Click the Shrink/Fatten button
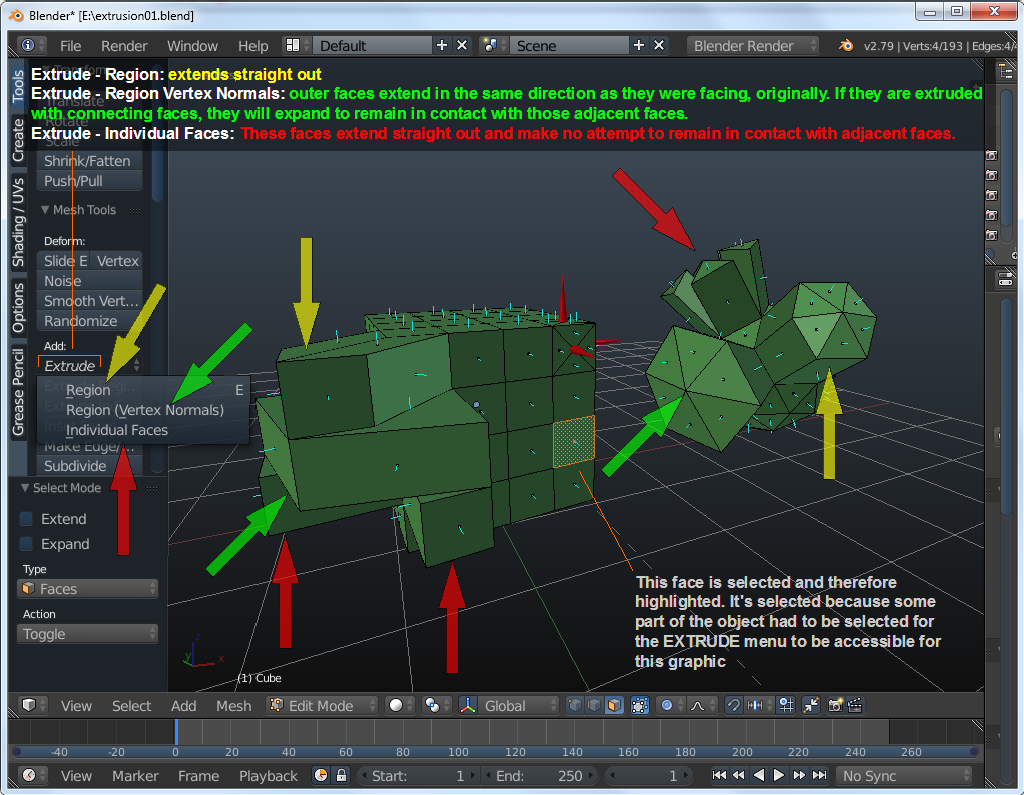Screen dimensions: 1024x795 [x=90, y=161]
